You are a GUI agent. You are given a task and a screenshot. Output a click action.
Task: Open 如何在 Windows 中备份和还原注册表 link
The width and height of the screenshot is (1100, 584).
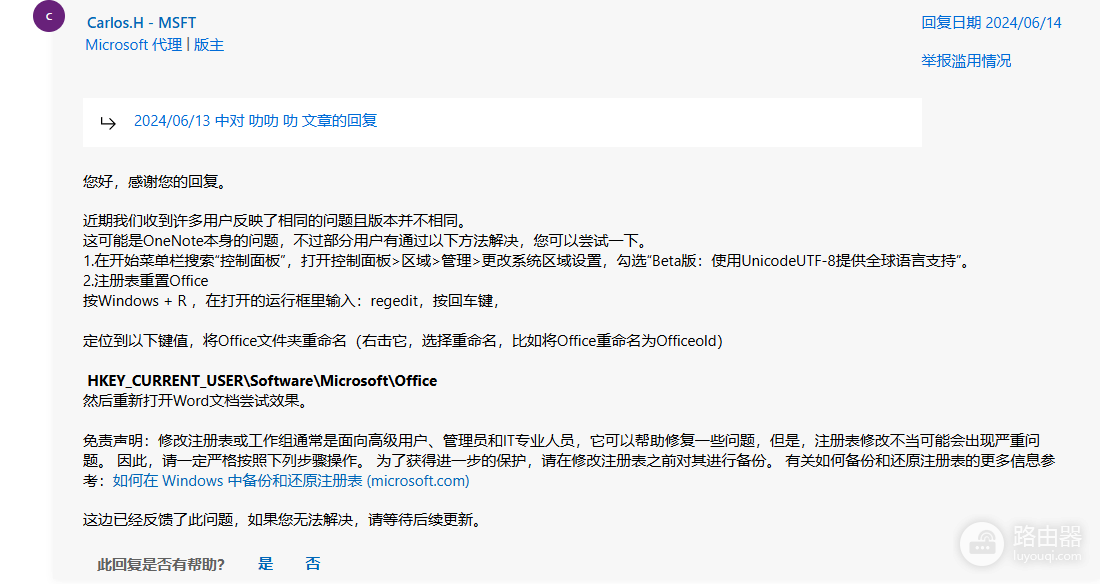291,481
